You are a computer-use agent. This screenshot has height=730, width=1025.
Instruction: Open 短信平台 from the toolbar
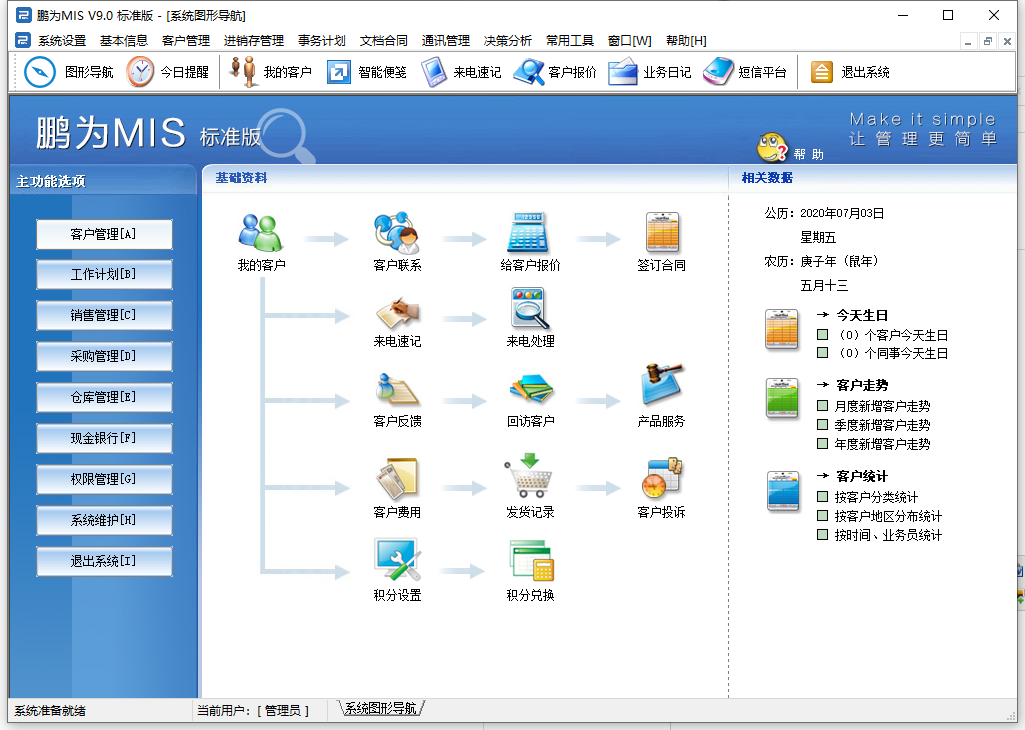(745, 72)
